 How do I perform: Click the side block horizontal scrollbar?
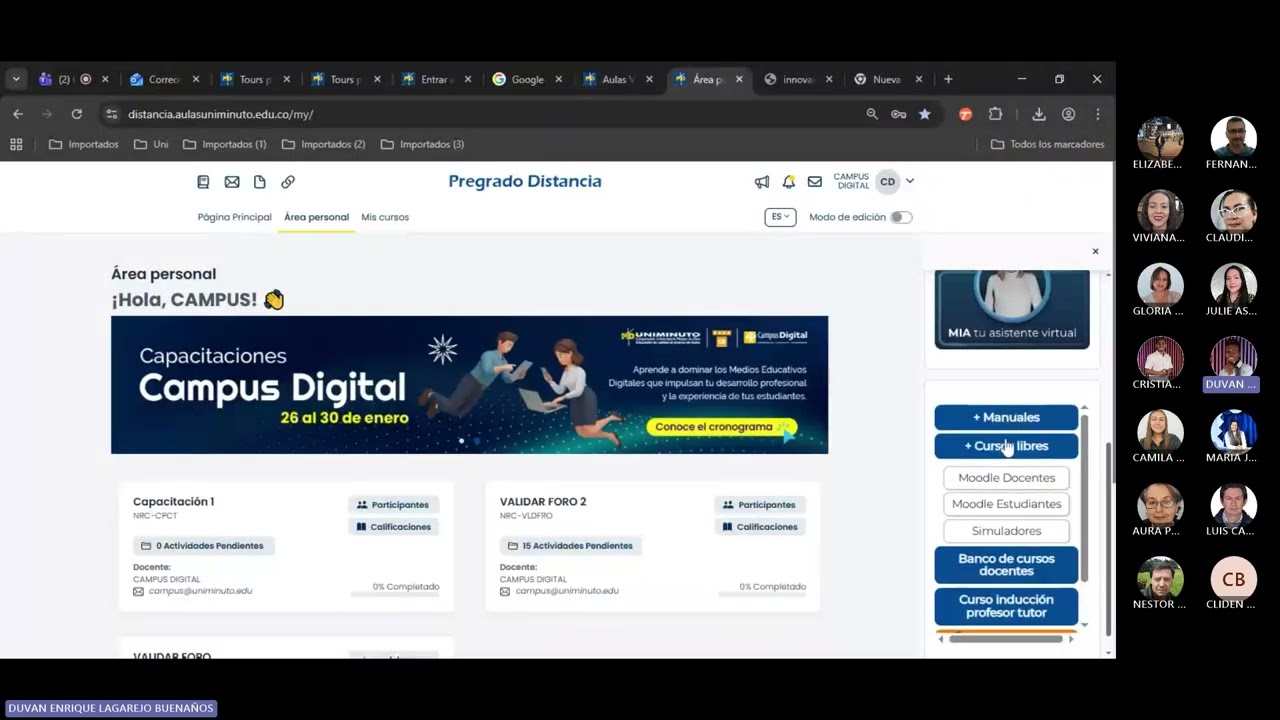coord(1005,639)
